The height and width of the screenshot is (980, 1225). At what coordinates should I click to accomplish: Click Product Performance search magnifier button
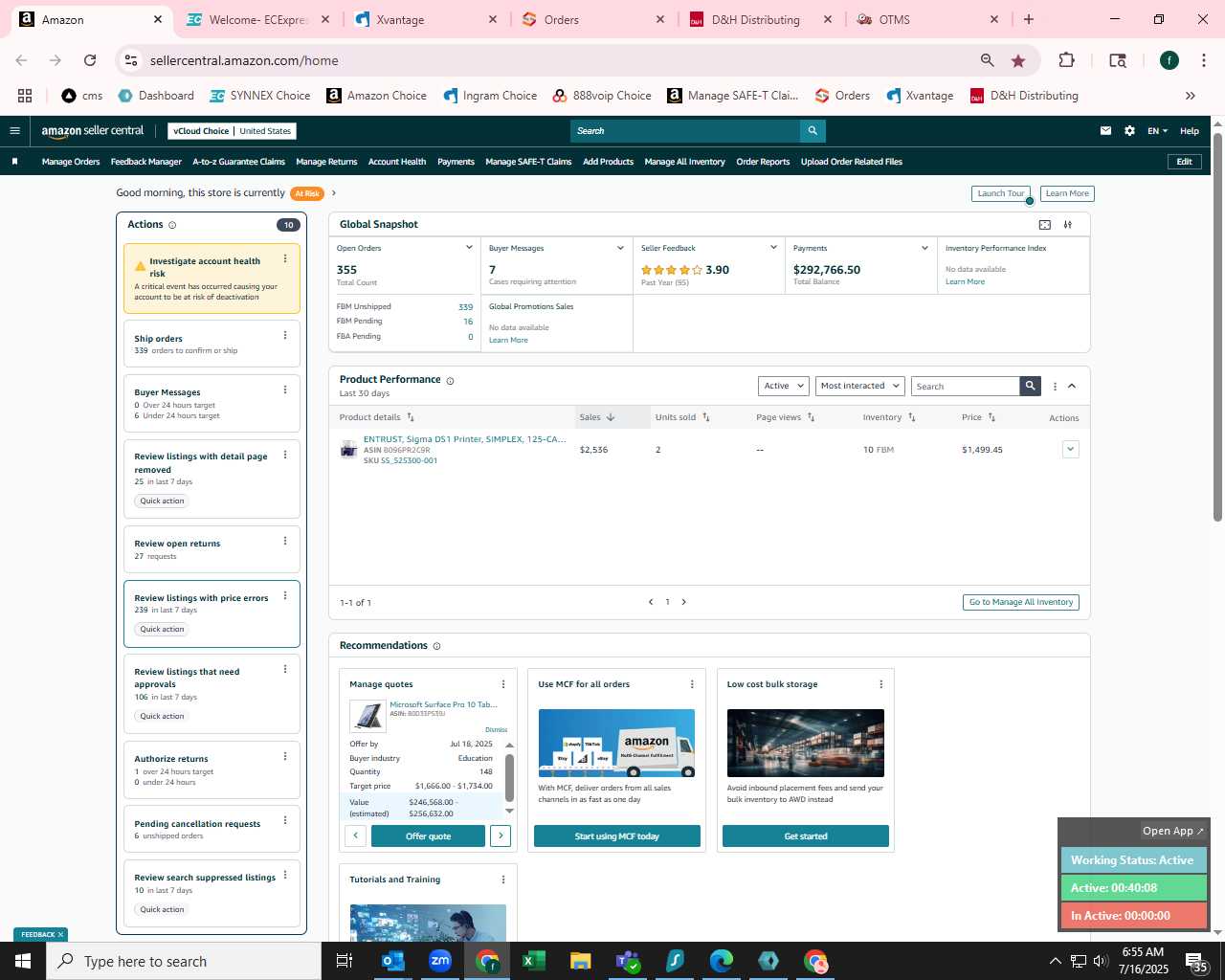click(x=1030, y=386)
